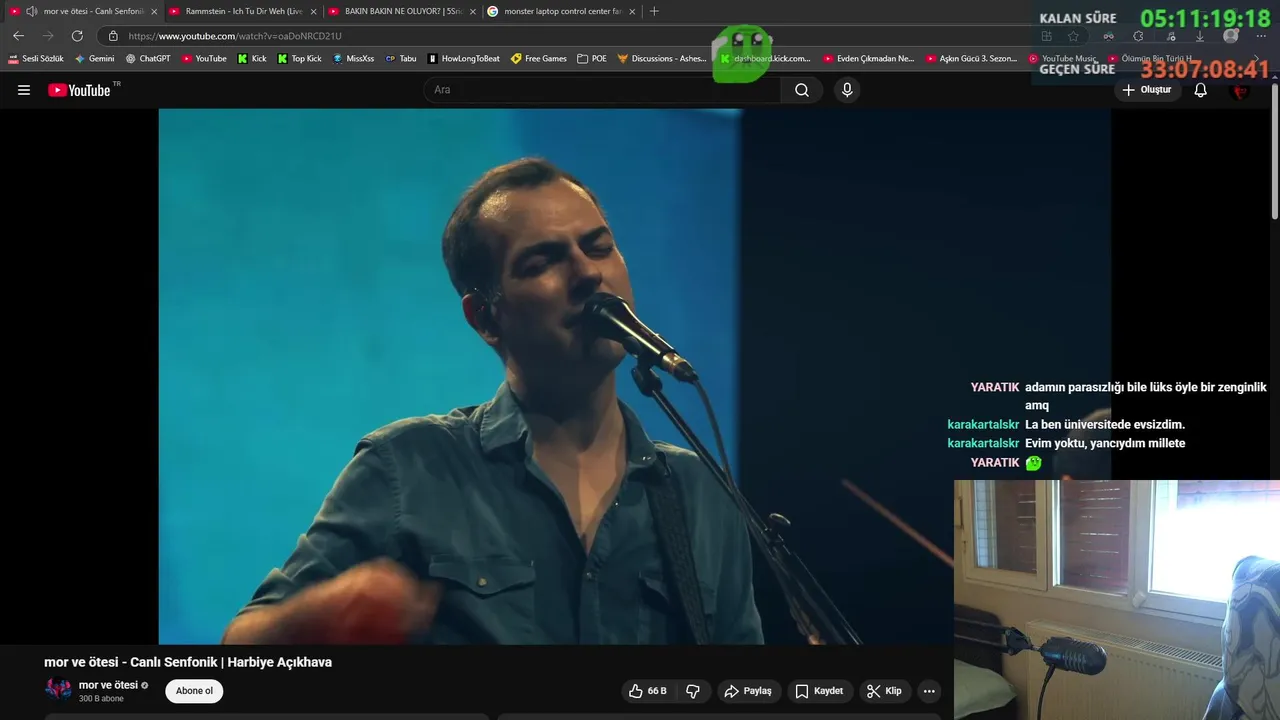The height and width of the screenshot is (720, 1280).
Task: Go back with the browser back arrow
Action: 18,36
